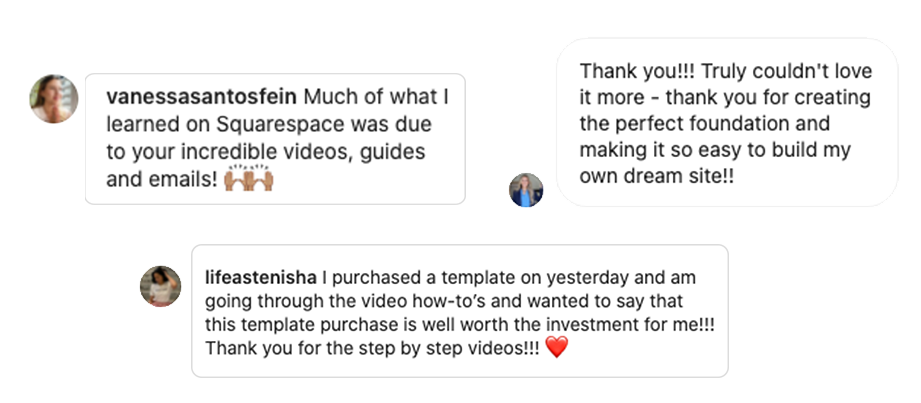The image size is (921, 403).
Task: Click 'Thank you for the step by step videos!!!'
Action: tap(372, 348)
